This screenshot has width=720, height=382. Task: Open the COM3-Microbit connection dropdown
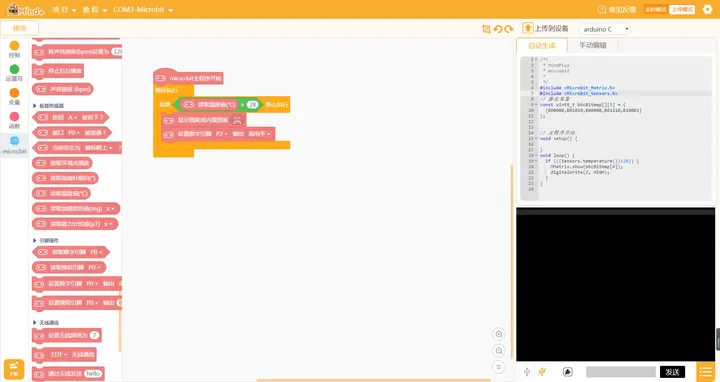(x=143, y=10)
